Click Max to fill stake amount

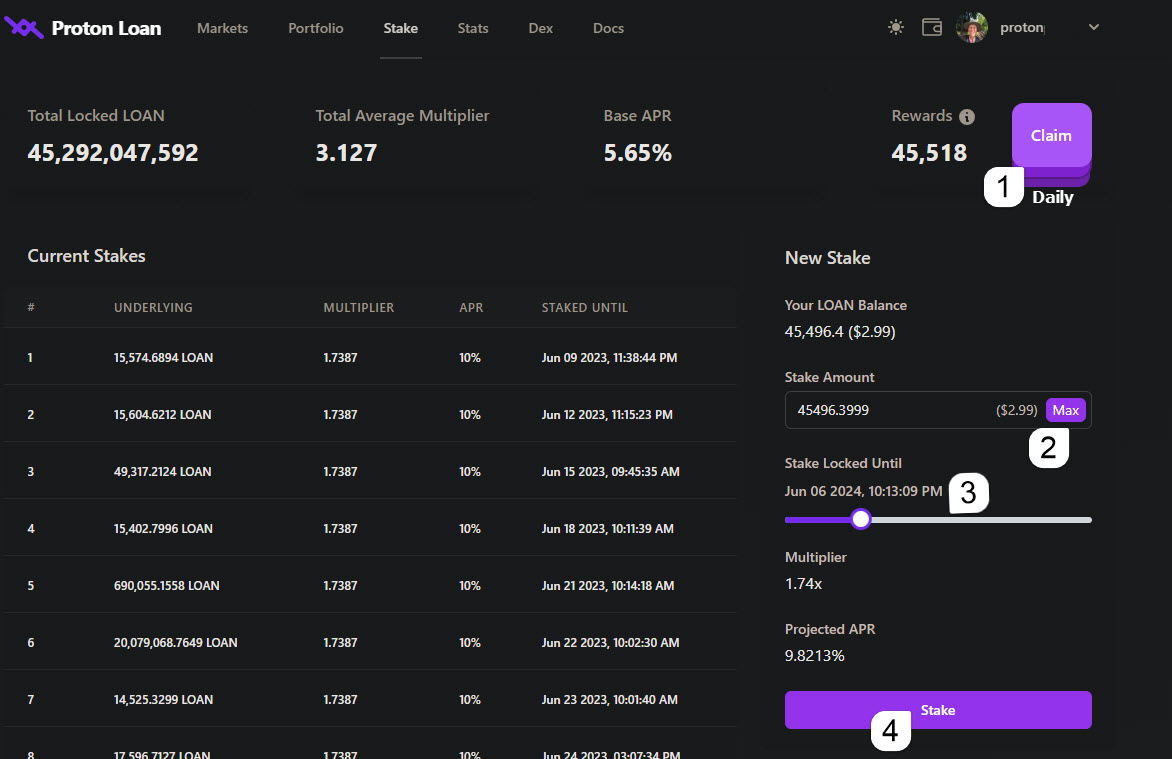click(x=1065, y=410)
